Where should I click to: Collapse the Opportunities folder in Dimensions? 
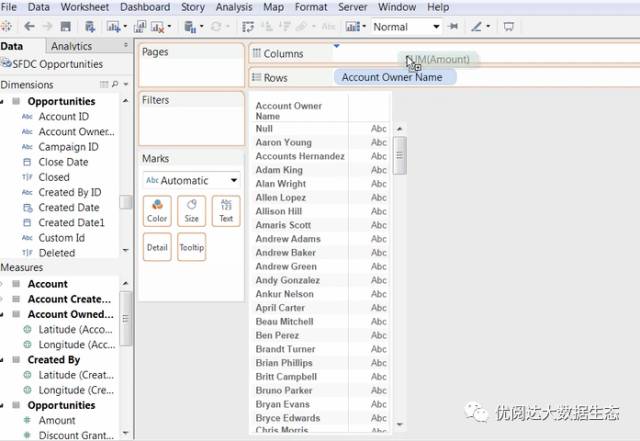click(4, 102)
